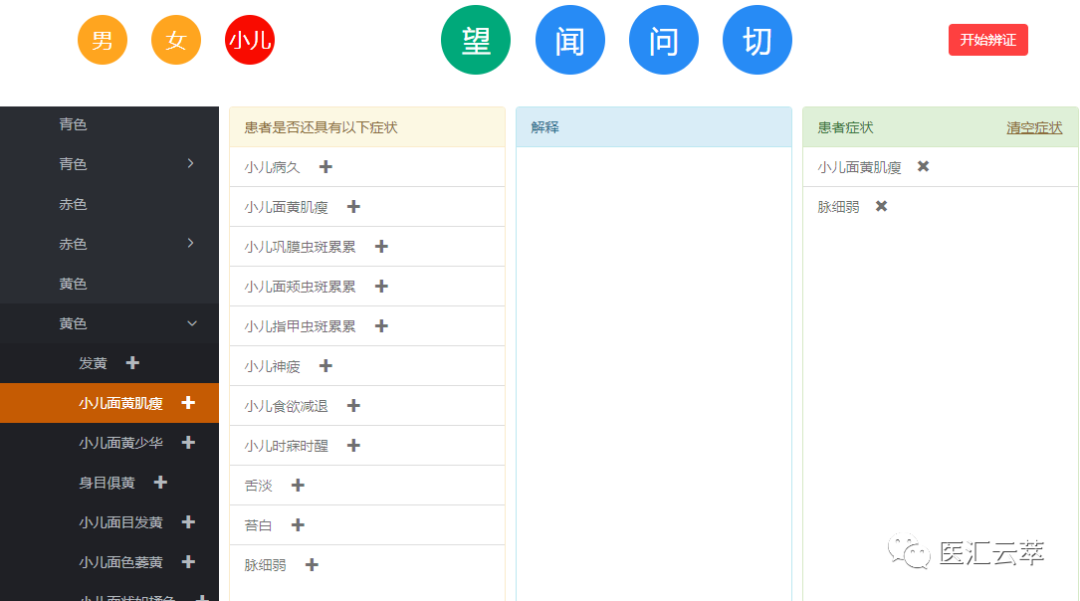The image size is (1080, 601).
Task: Remove 脉细弱 from patient symptoms with X
Action: pyautogui.click(x=881, y=206)
